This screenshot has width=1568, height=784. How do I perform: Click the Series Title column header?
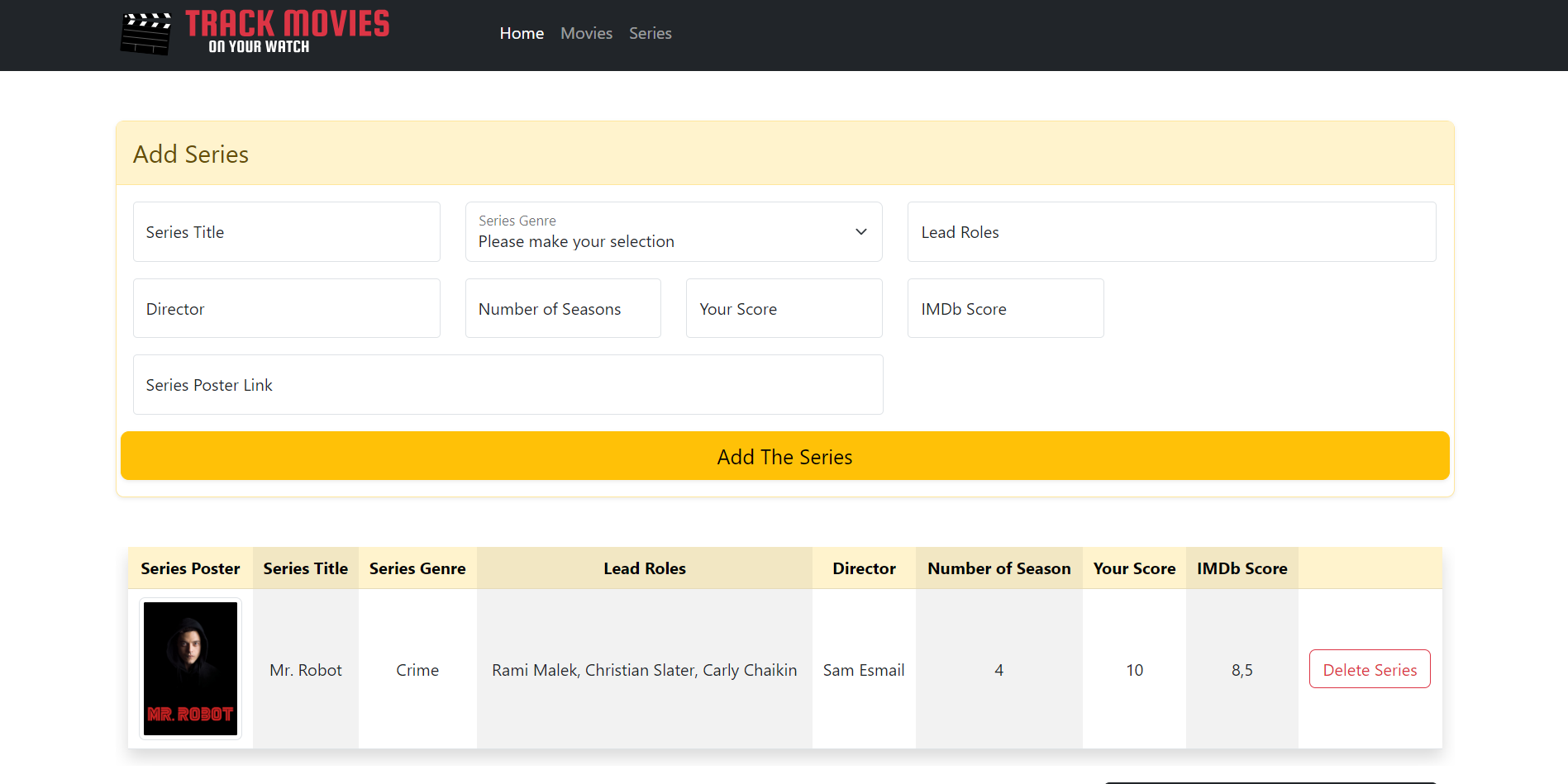coord(305,568)
